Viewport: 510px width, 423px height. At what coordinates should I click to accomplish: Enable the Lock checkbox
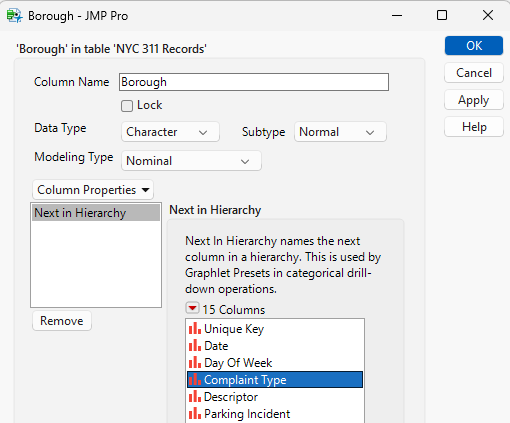(127, 106)
